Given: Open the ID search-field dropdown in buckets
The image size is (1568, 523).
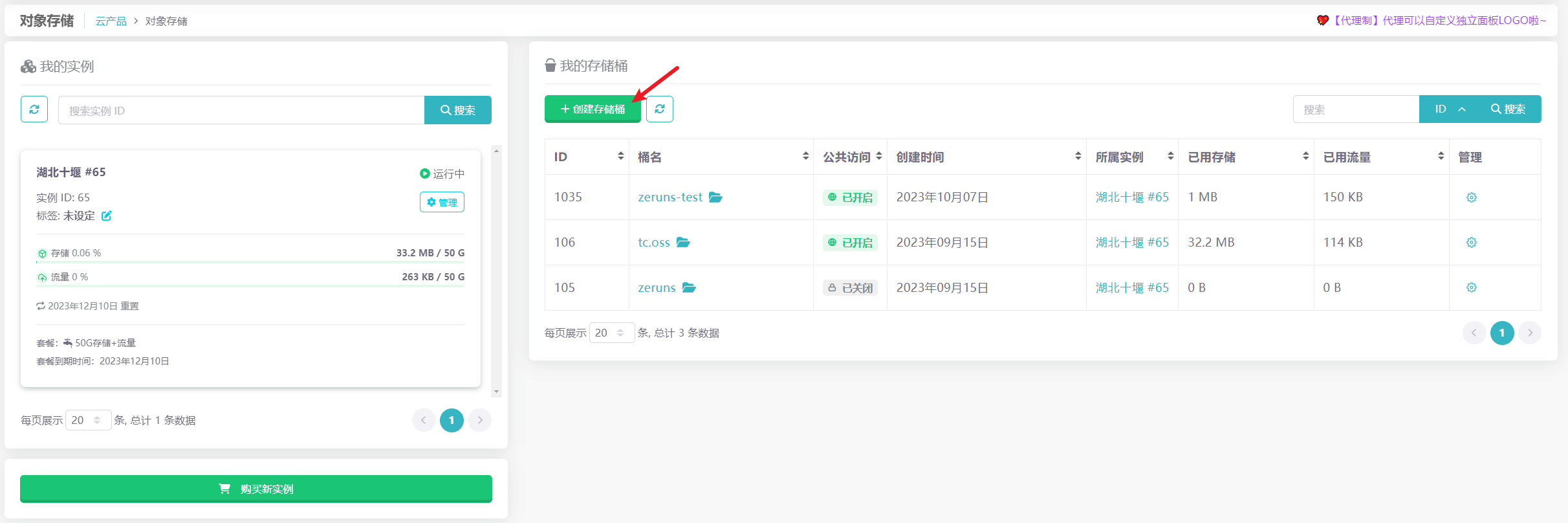Looking at the screenshot, I should pyautogui.click(x=1450, y=109).
